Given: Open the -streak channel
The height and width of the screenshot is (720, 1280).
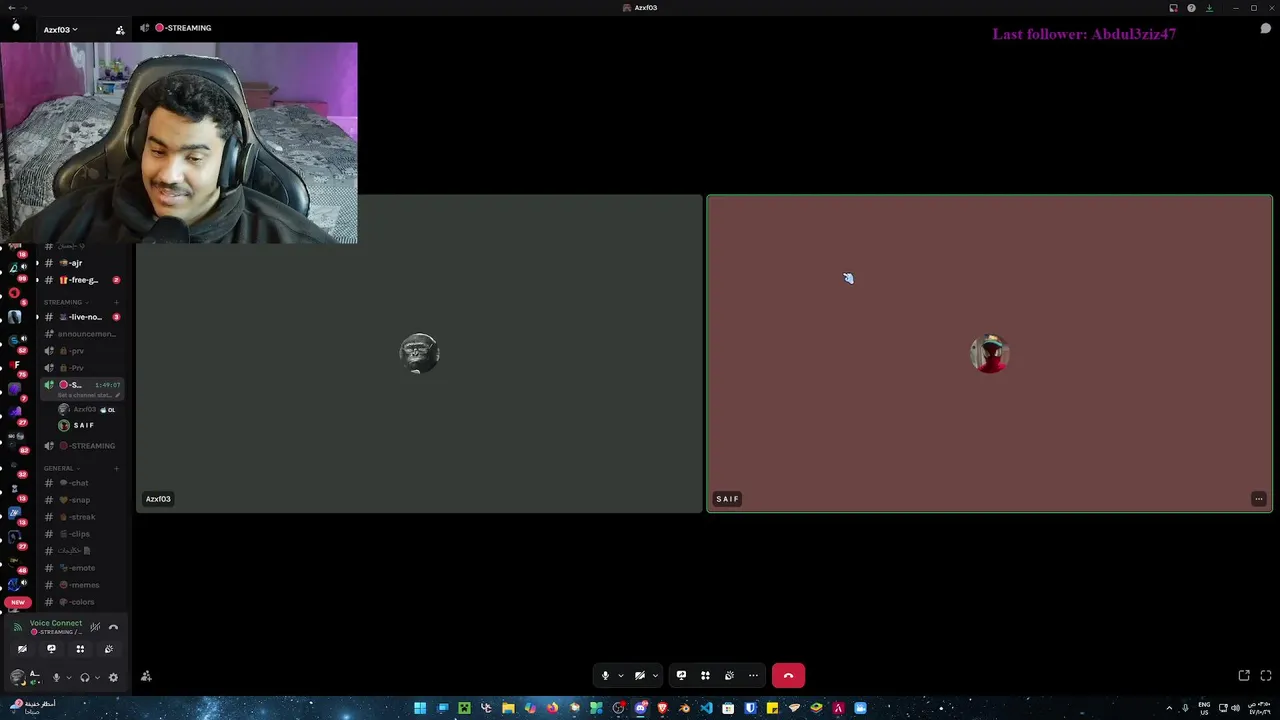Looking at the screenshot, I should click(x=80, y=517).
